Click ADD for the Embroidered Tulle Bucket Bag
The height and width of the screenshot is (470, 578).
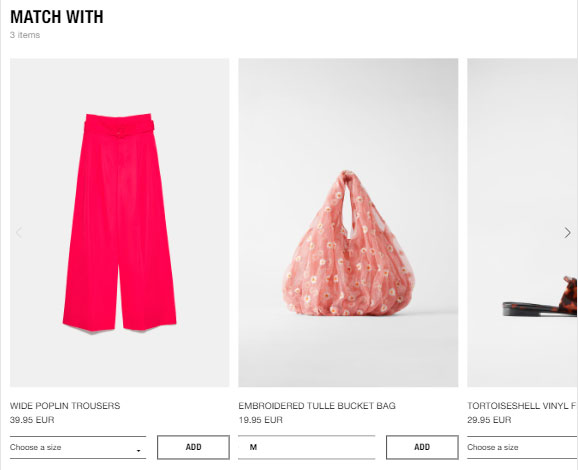click(x=422, y=447)
